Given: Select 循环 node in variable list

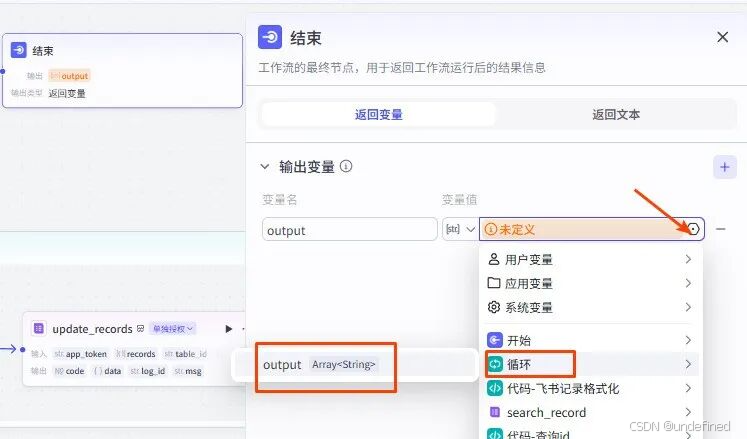Looking at the screenshot, I should coord(589,364).
